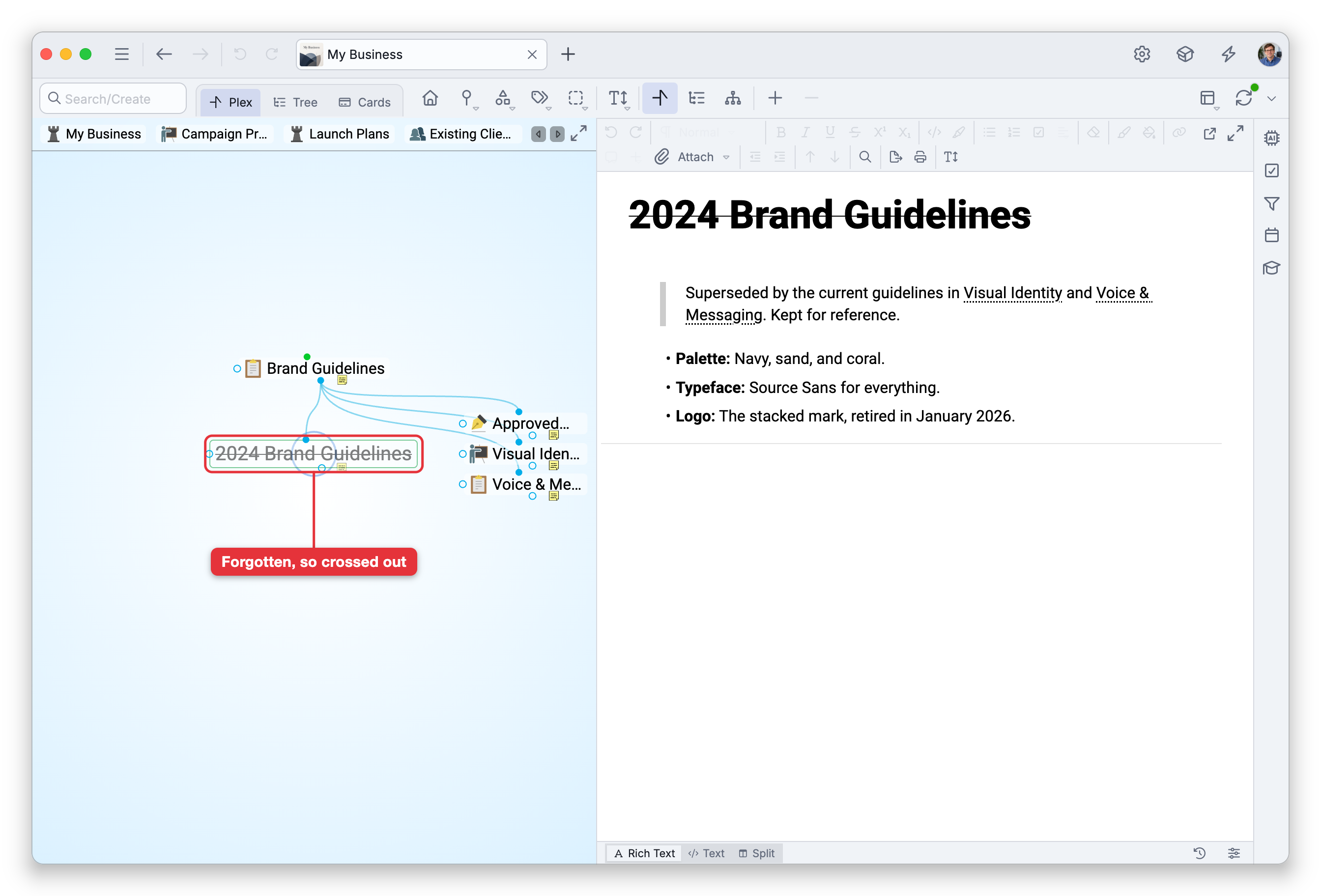Switch to mind map hierarchy layout icon

733,98
